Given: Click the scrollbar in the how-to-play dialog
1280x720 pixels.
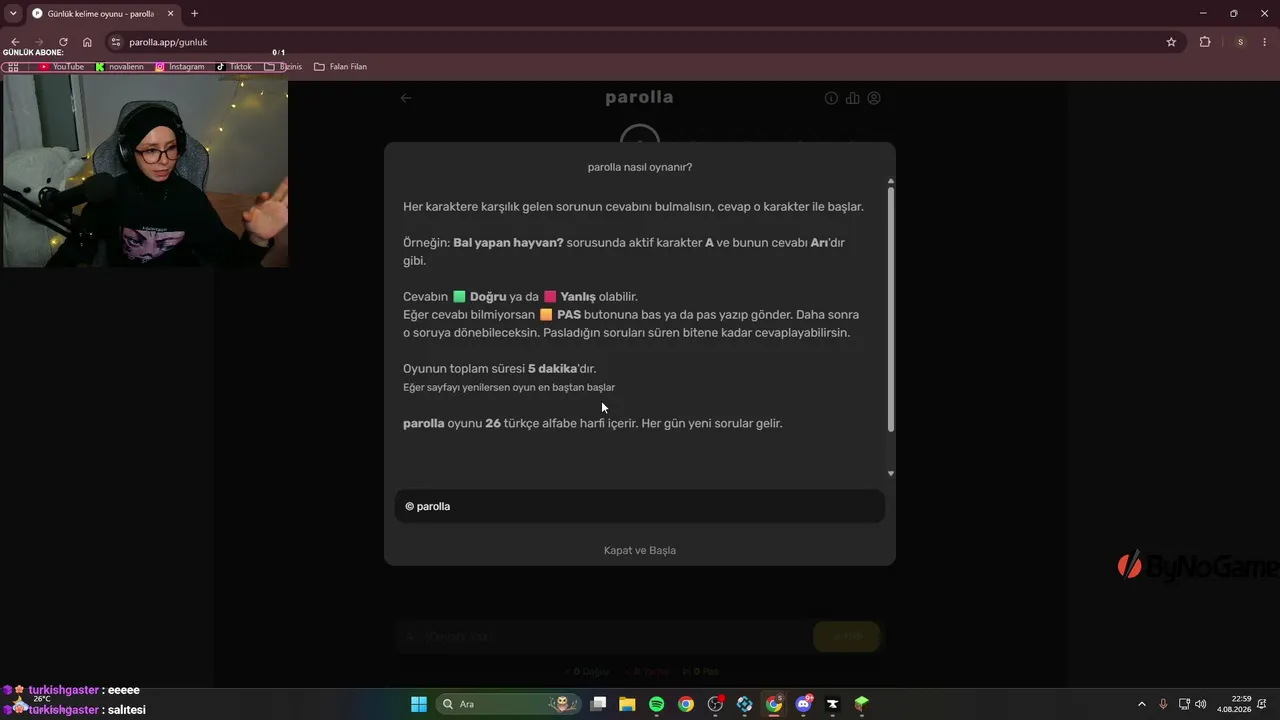Looking at the screenshot, I should click(x=891, y=310).
